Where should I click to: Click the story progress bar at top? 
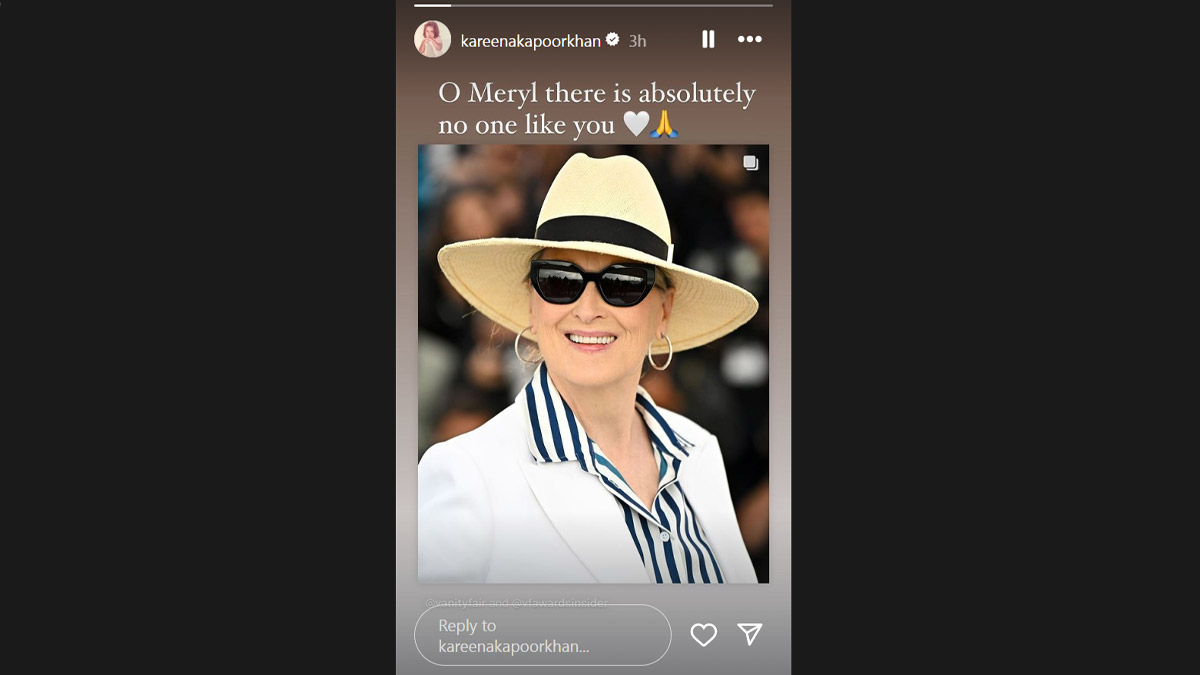593,5
